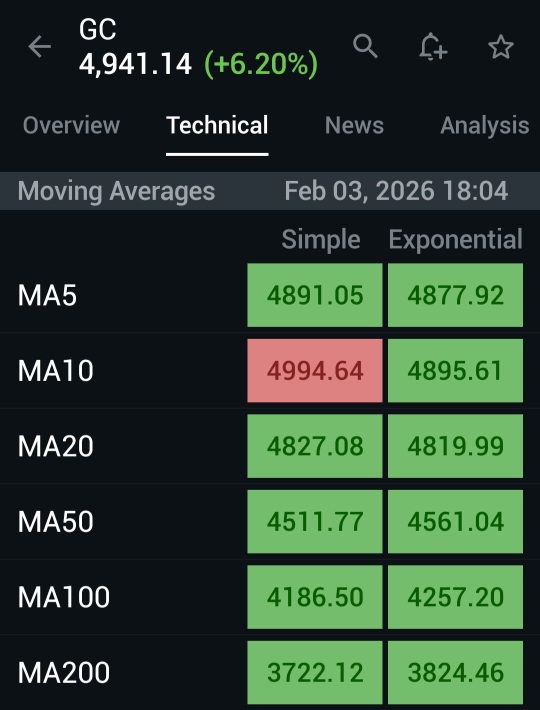
Task: Select MA200 exponential value 3824.46
Action: 455,672
